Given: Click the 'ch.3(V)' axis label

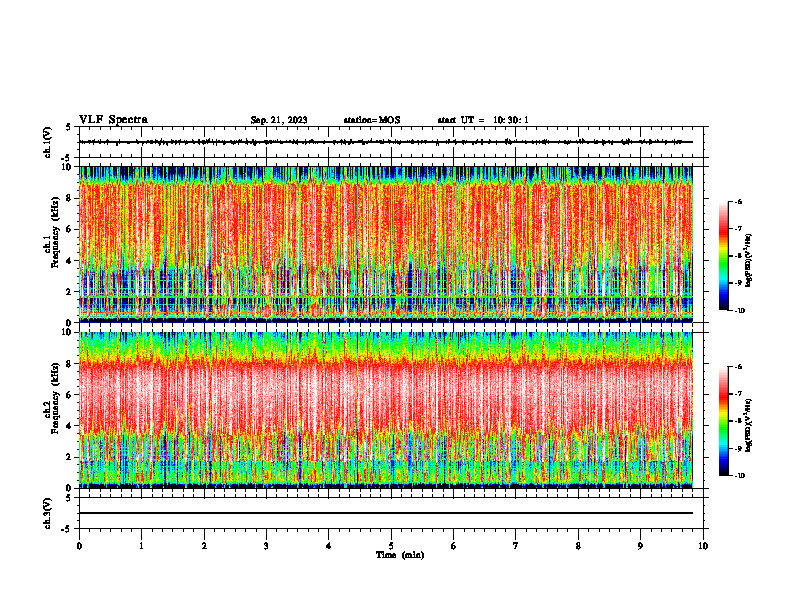Looking at the screenshot, I should (x=47, y=513).
